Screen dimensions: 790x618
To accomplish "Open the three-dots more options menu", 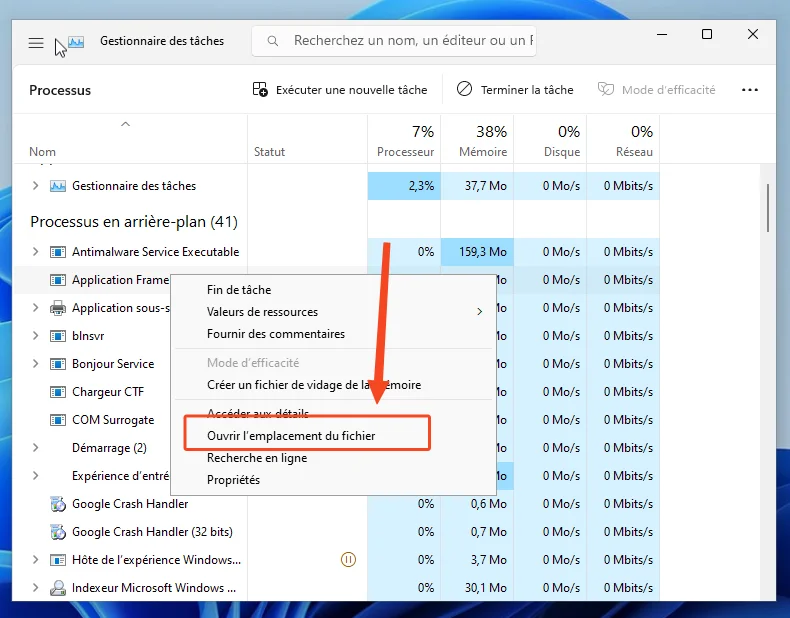I will tap(750, 90).
